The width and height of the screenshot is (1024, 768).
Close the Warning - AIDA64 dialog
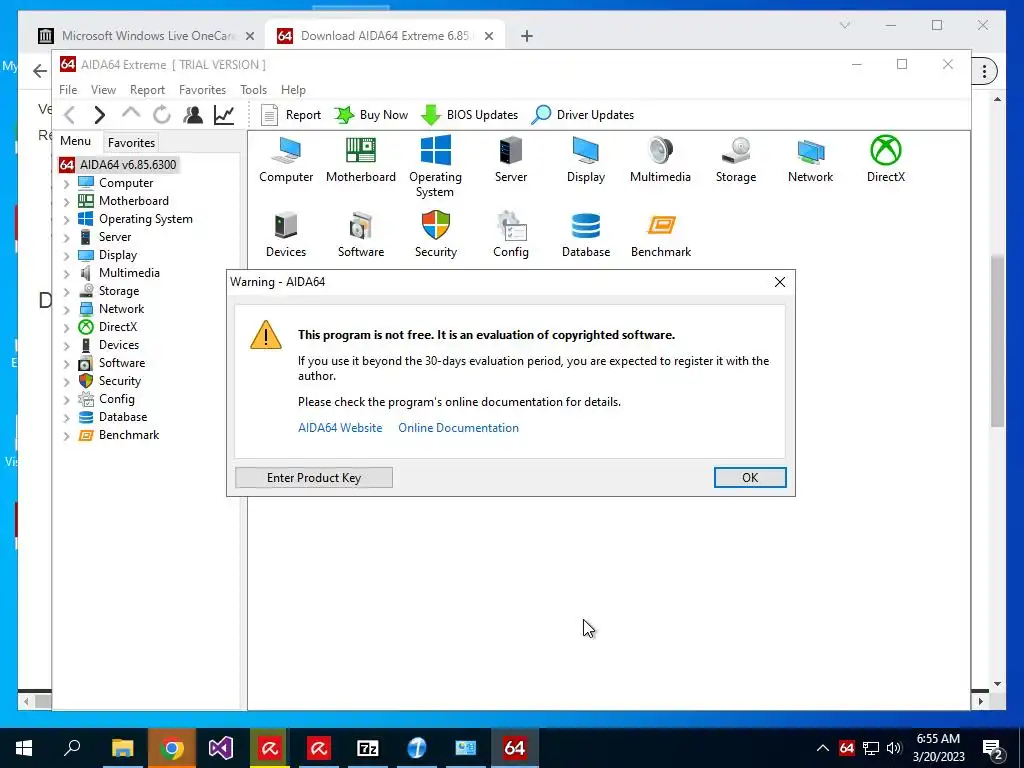click(780, 281)
